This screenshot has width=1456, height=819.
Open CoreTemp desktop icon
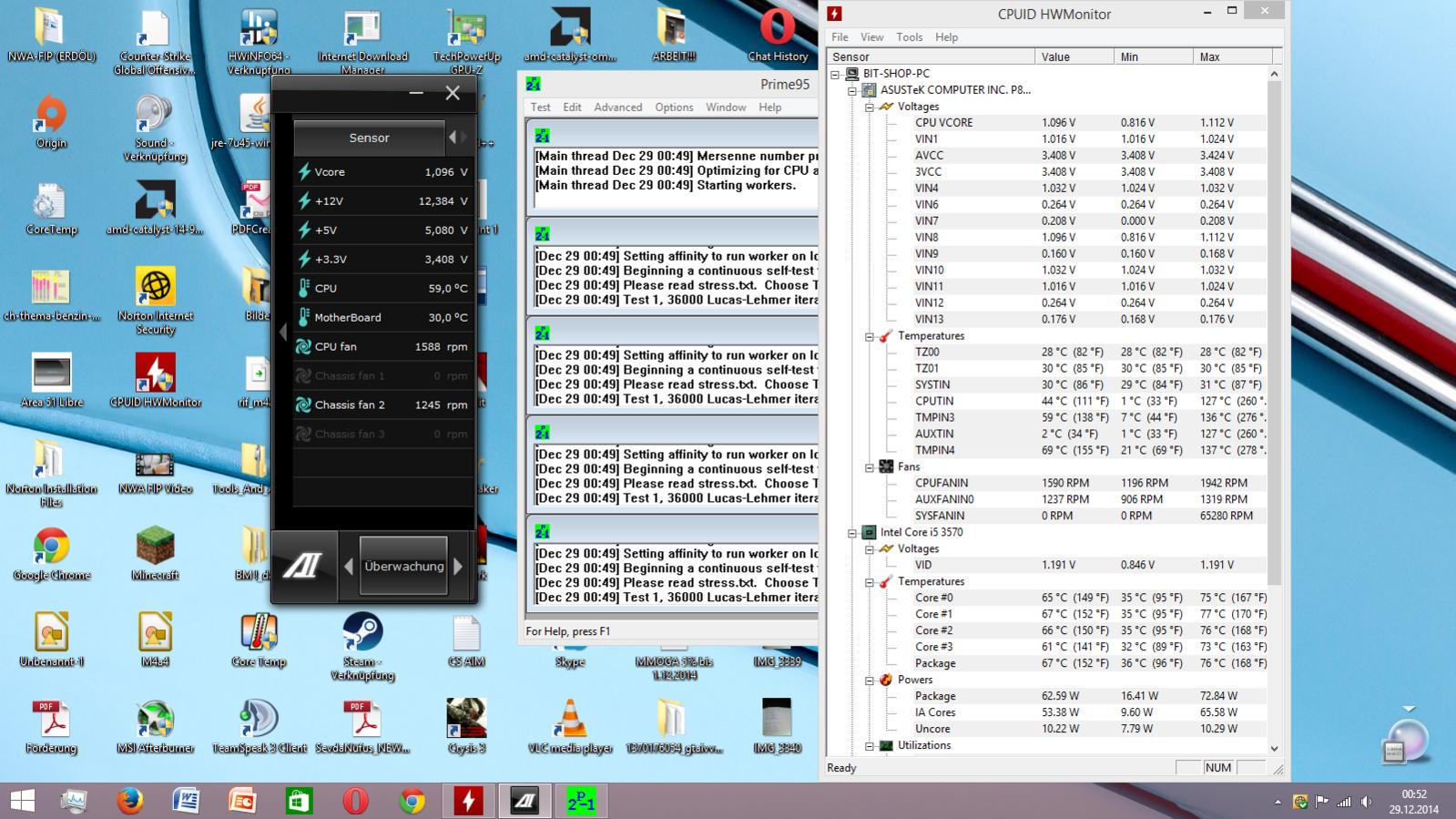pos(51,208)
